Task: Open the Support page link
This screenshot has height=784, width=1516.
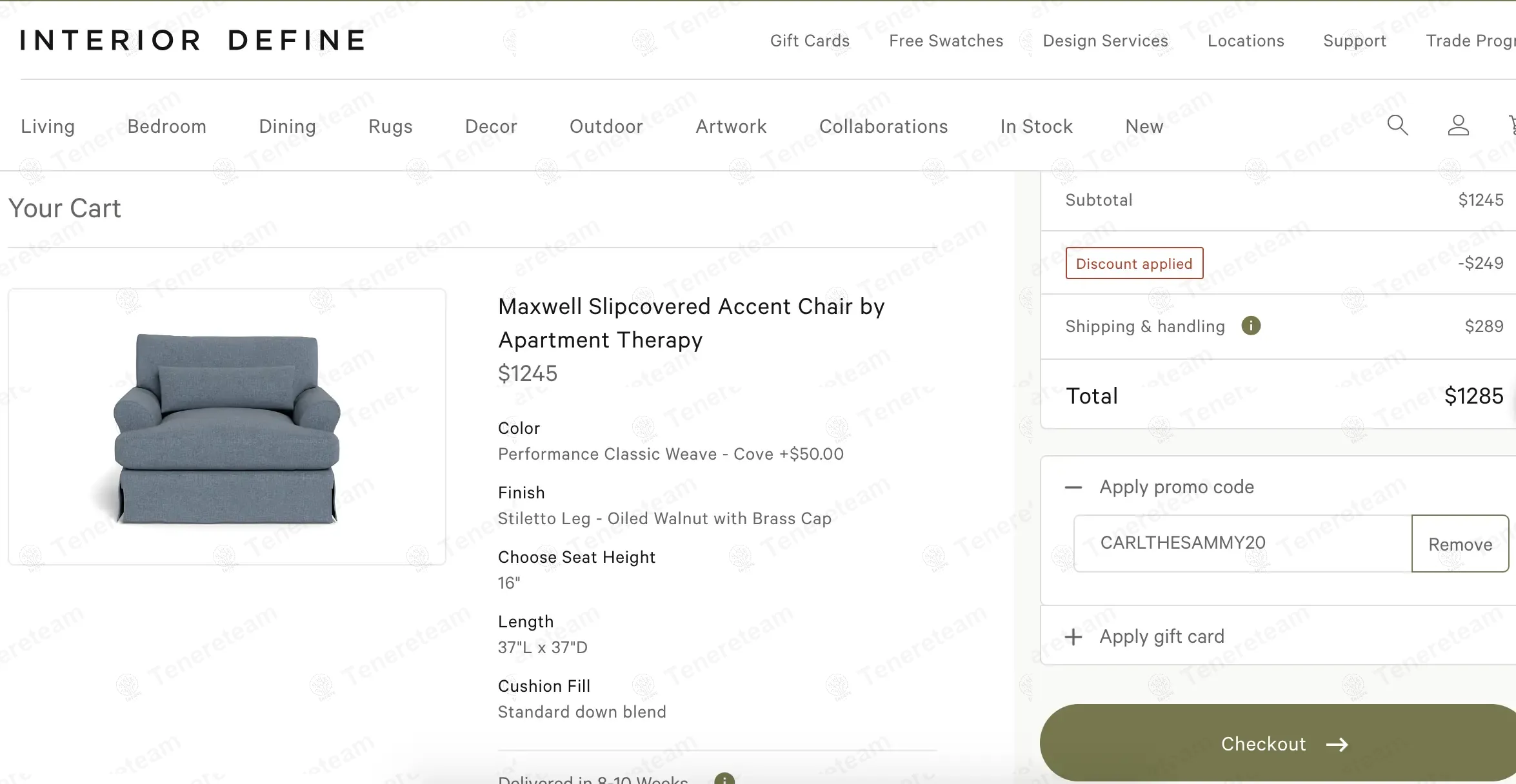Action: (1354, 41)
